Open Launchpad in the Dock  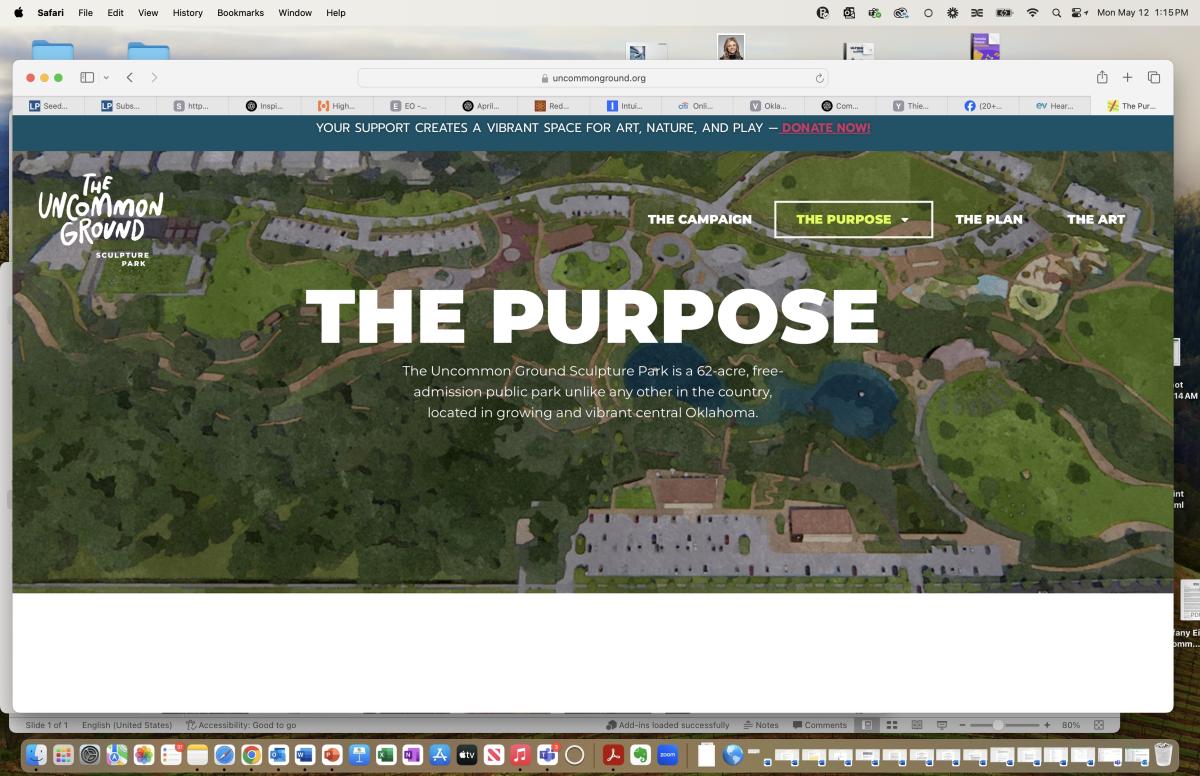63,755
